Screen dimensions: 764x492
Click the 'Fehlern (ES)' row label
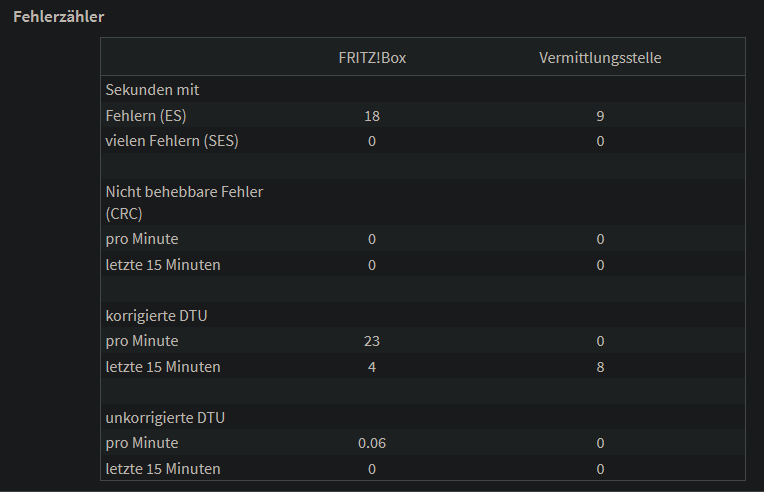tap(146, 115)
